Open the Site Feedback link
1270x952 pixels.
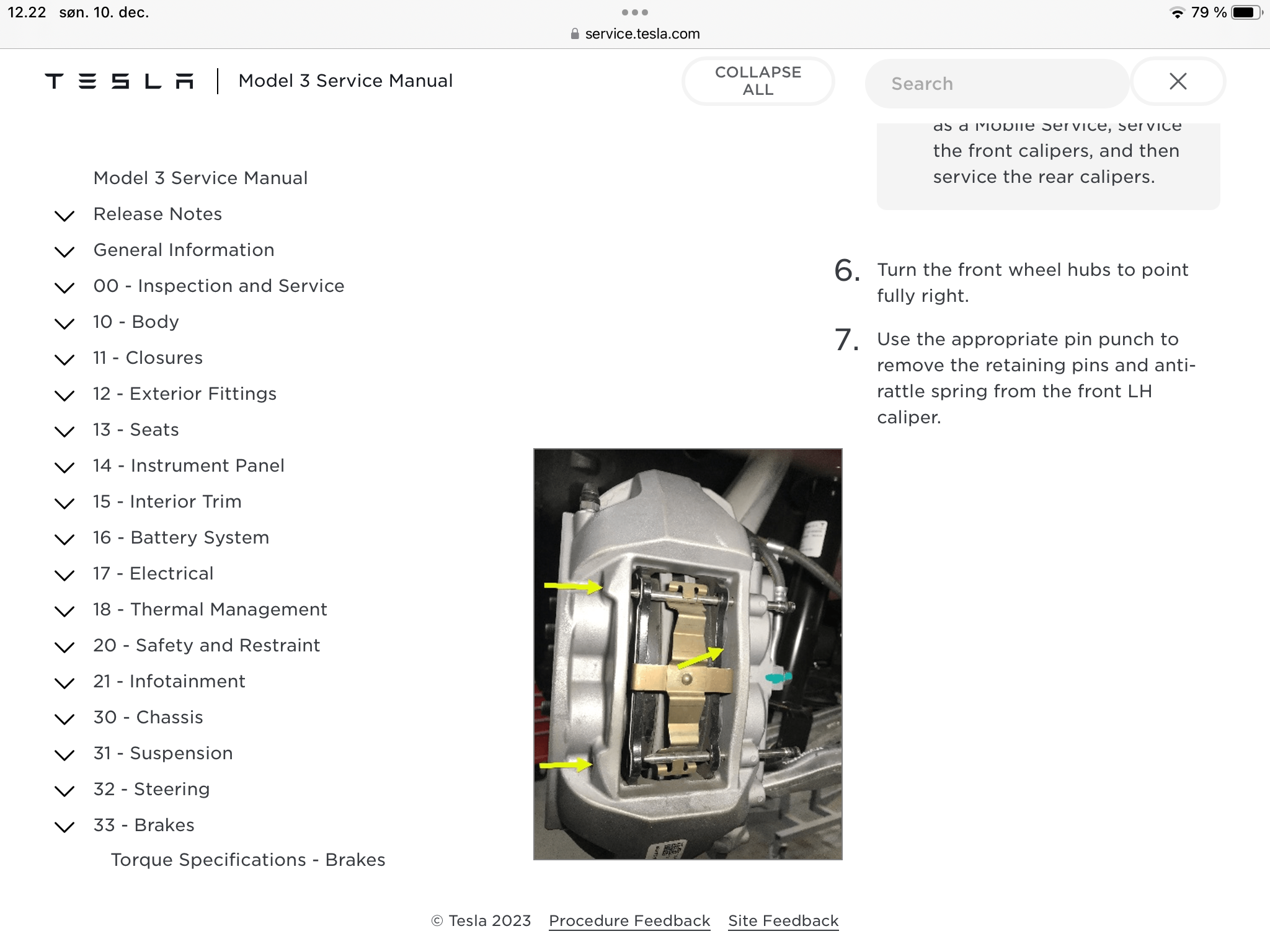(783, 921)
